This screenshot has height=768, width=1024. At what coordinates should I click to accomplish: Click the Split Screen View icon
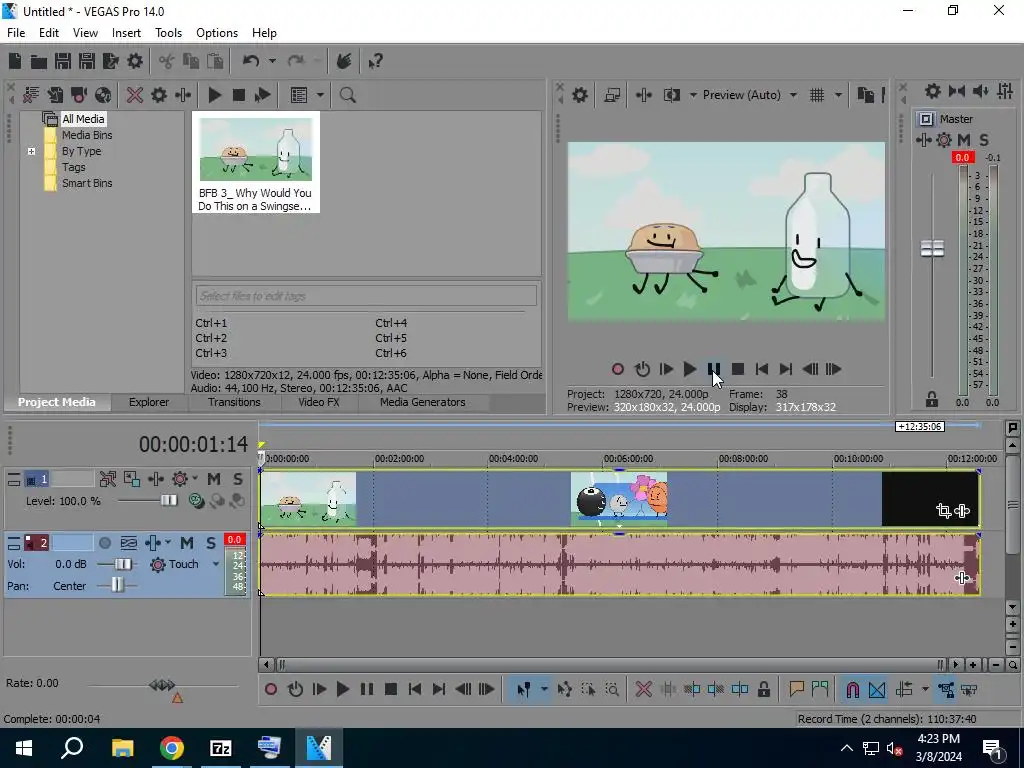tap(672, 95)
